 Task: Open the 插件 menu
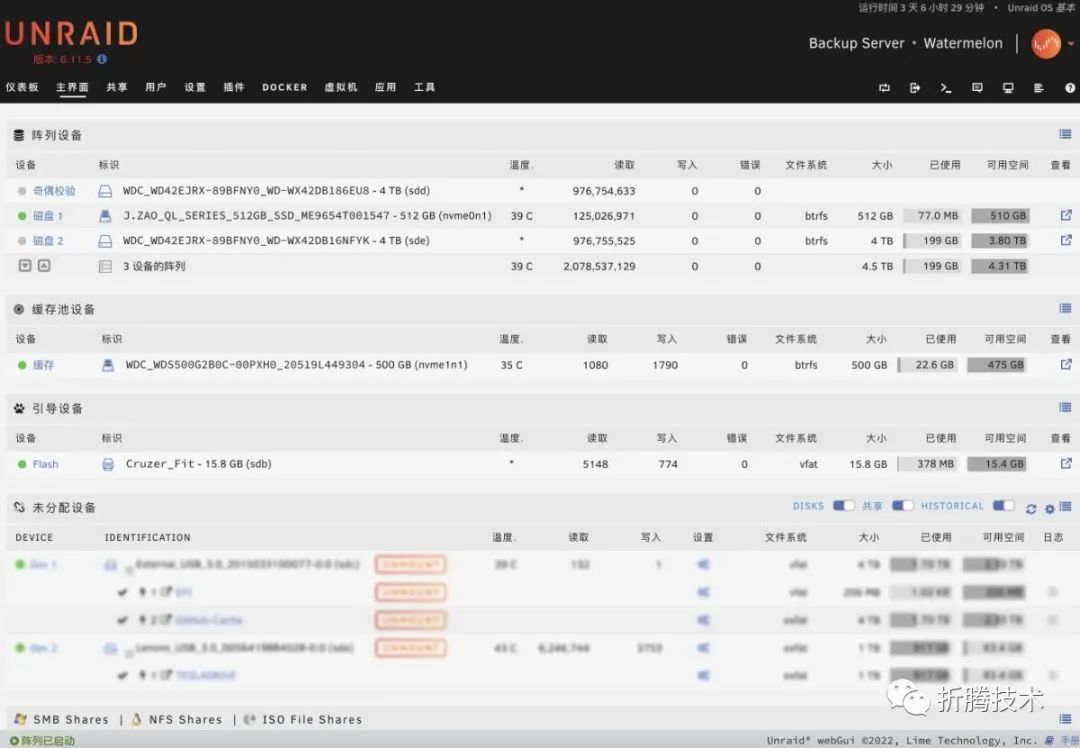point(234,87)
